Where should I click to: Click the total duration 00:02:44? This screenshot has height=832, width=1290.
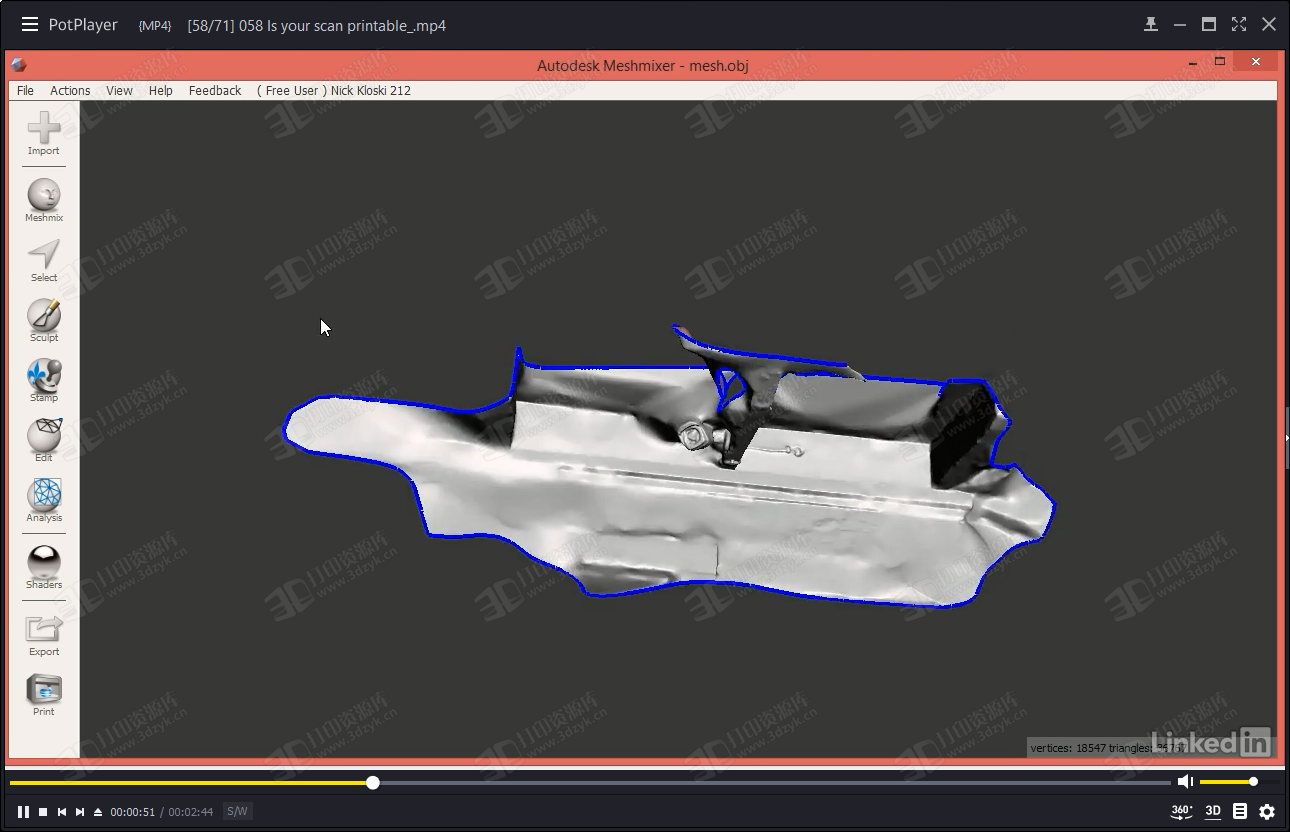coord(191,812)
